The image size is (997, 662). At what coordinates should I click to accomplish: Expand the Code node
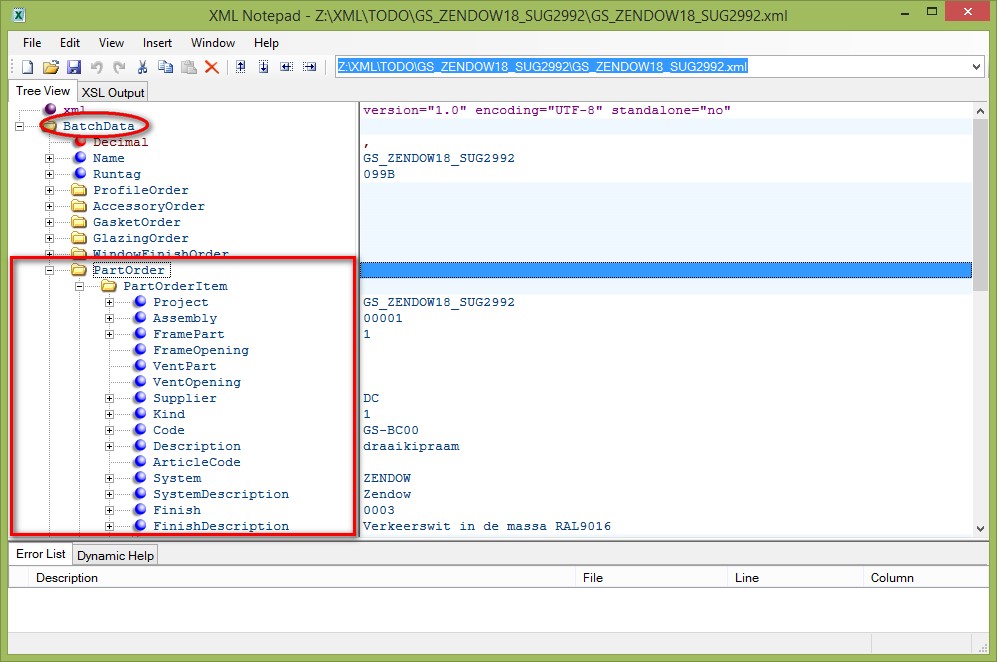point(109,431)
